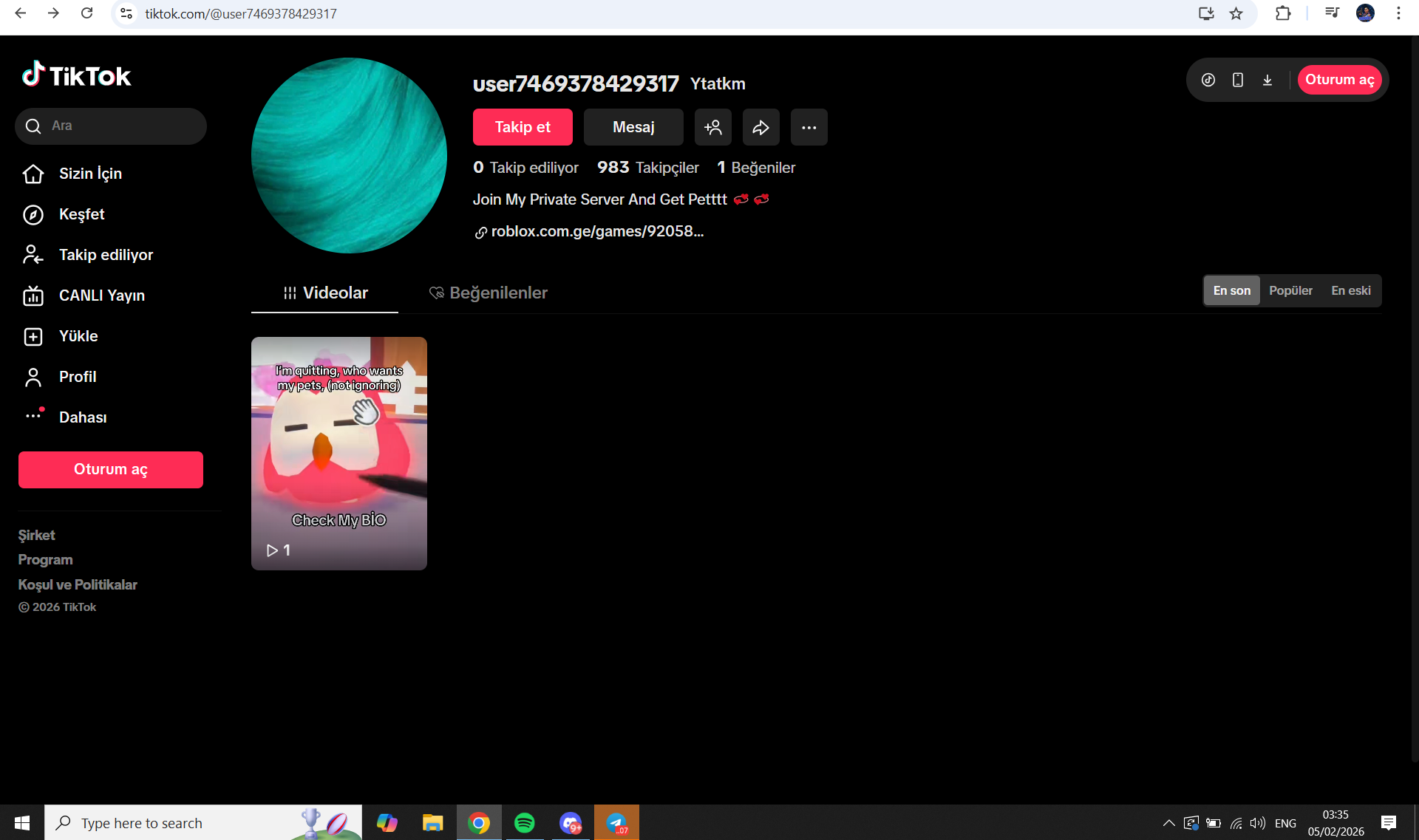
Task: Open Spotify from taskbar
Action: (525, 822)
